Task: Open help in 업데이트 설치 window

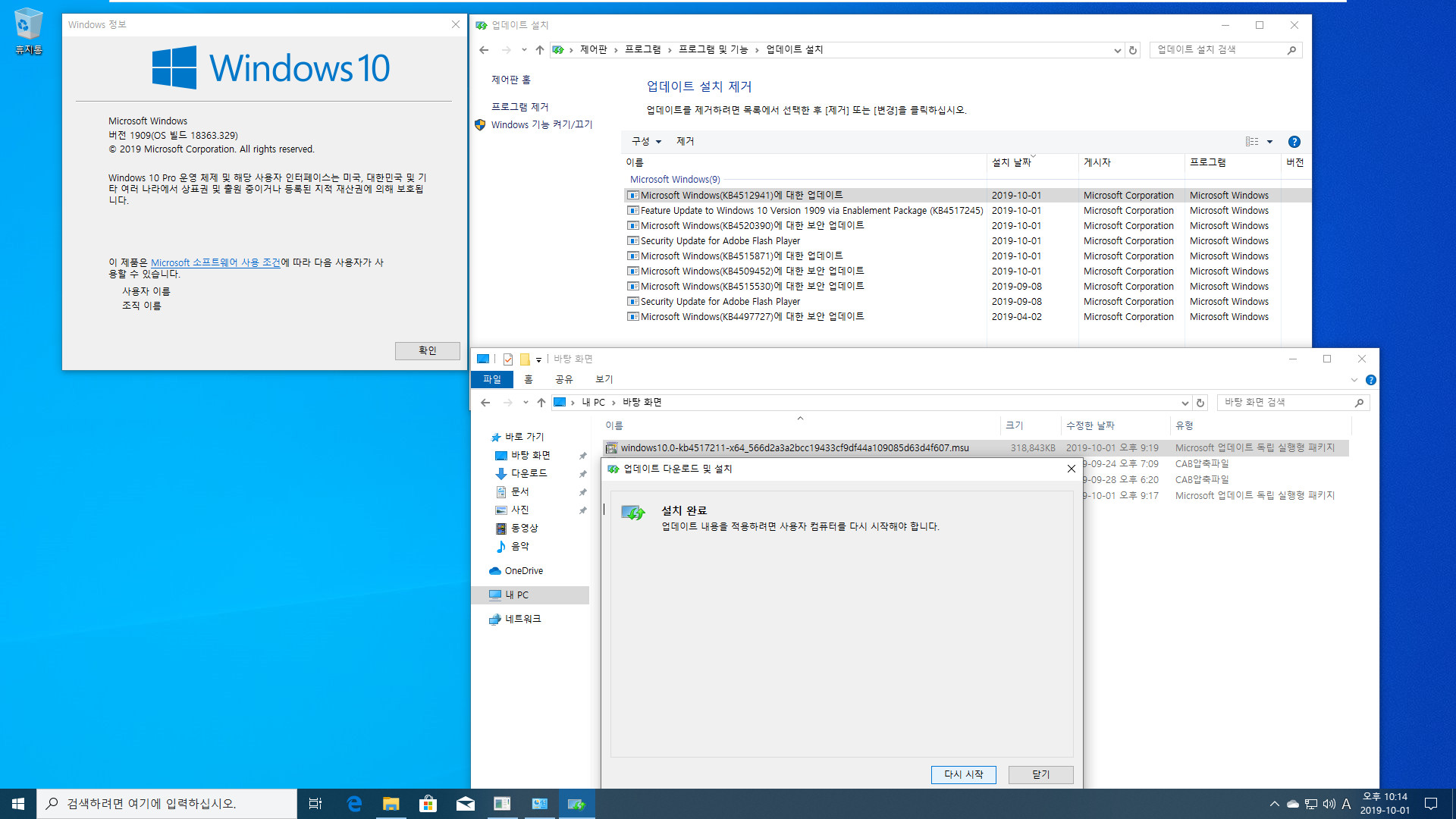Action: tap(1294, 142)
